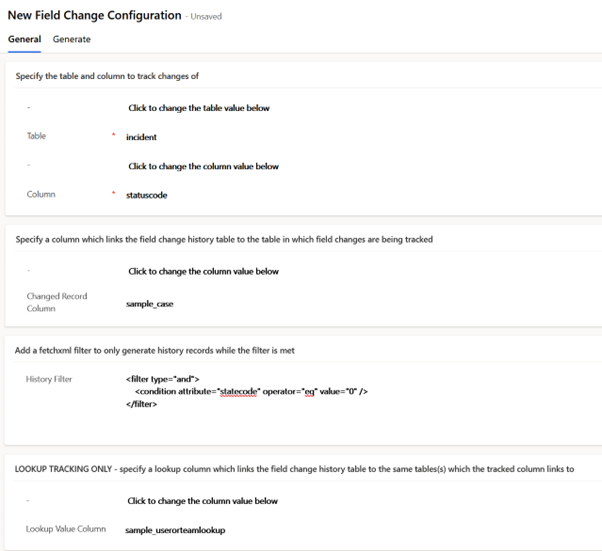Click the change column link above sample_case

[x=203, y=271]
